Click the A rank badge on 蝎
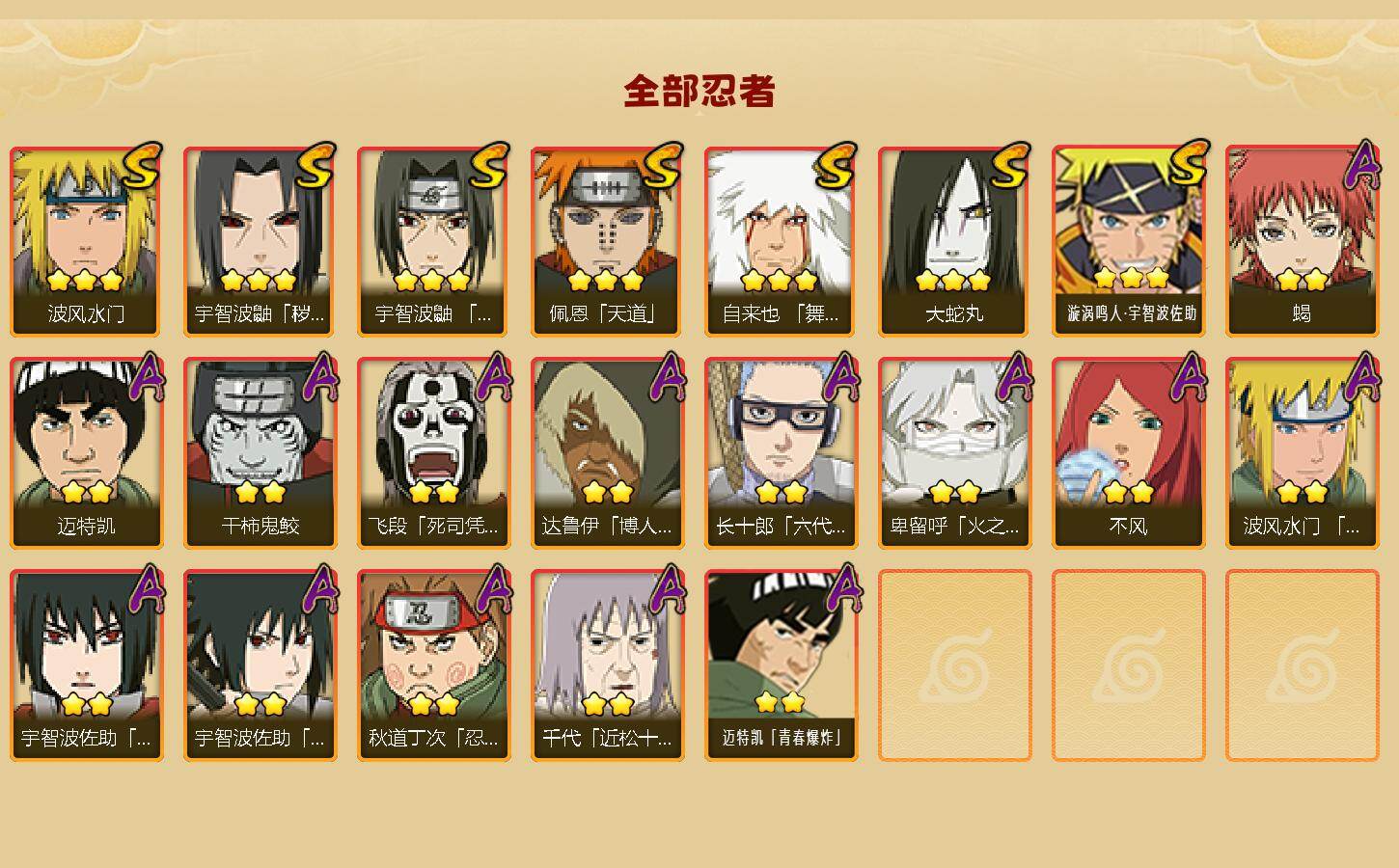This screenshot has height=868, width=1399. point(1361,164)
